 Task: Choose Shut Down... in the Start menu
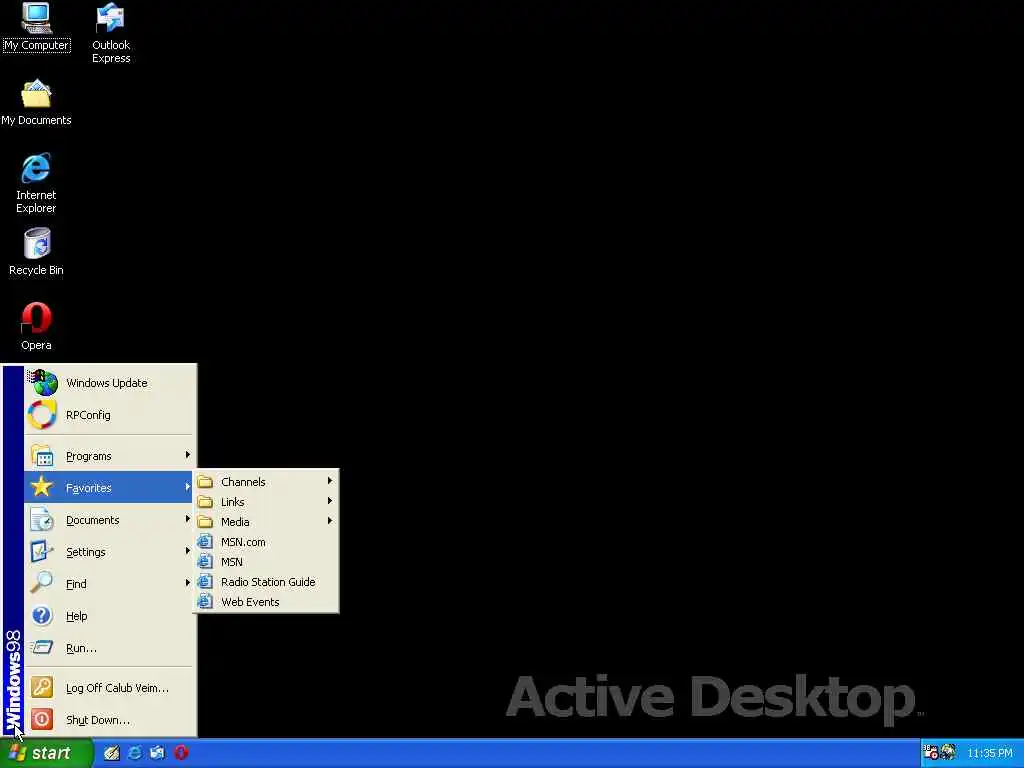pos(109,720)
